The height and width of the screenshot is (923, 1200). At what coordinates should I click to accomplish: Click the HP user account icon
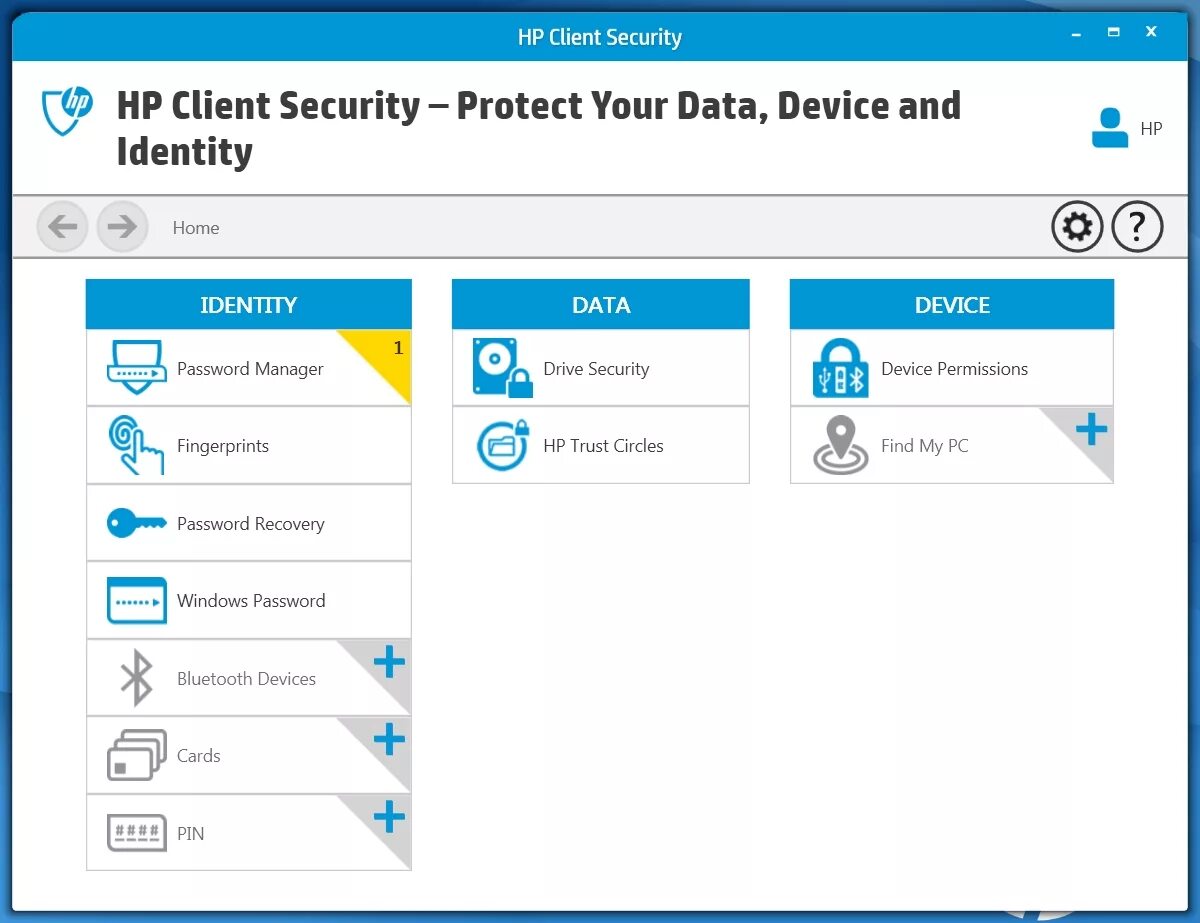tap(1110, 128)
